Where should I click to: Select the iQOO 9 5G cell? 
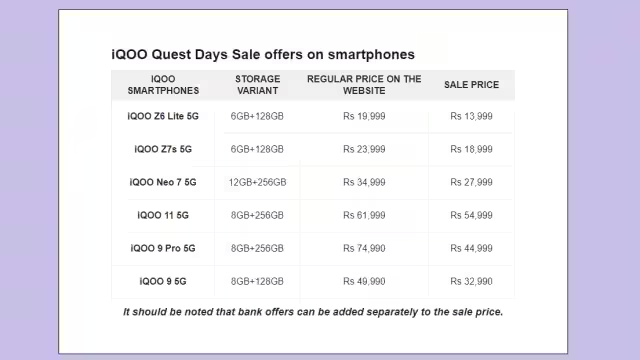[x=163, y=282]
